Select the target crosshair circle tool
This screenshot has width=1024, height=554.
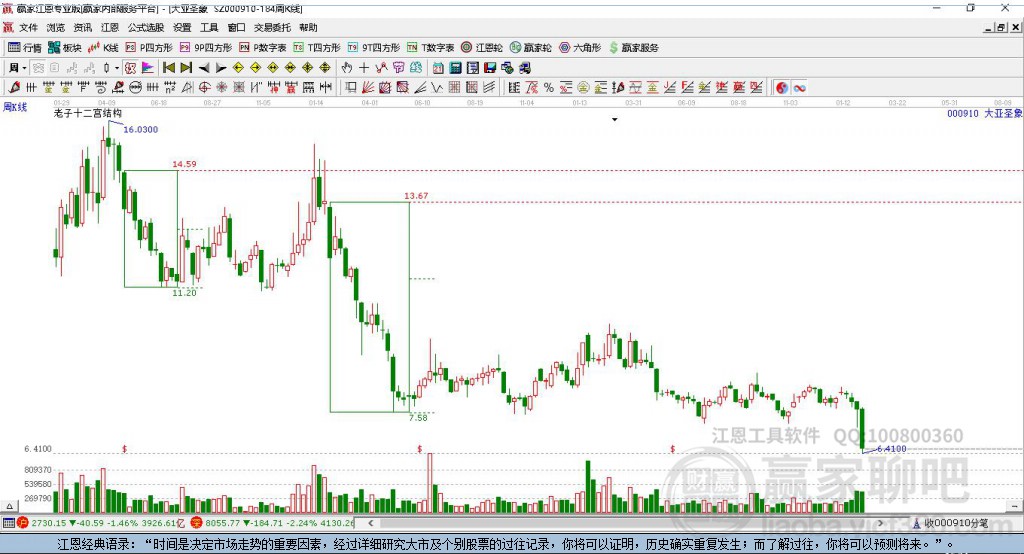(x=204, y=88)
